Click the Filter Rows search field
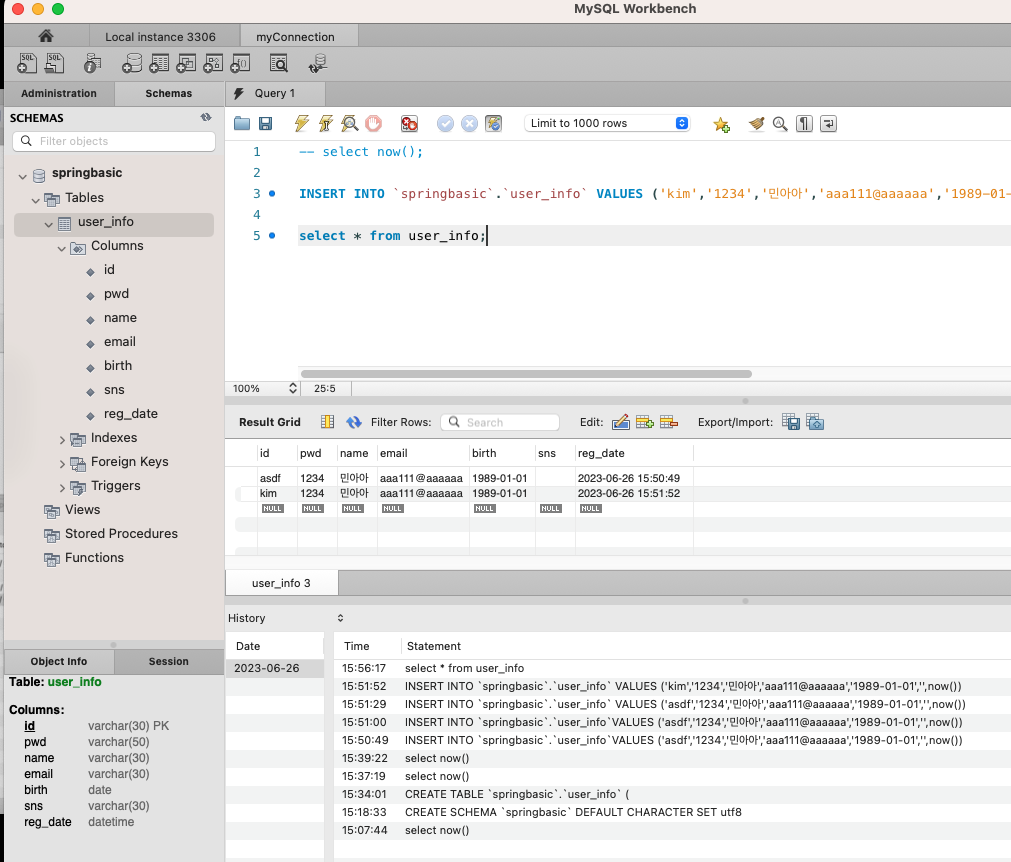1011x862 pixels. tap(500, 422)
